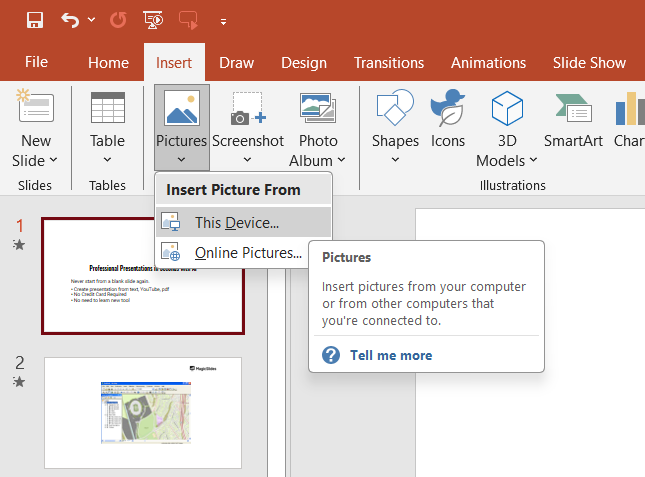Select the Insert ribbon tab
The width and height of the screenshot is (645, 477).
pyautogui.click(x=174, y=63)
